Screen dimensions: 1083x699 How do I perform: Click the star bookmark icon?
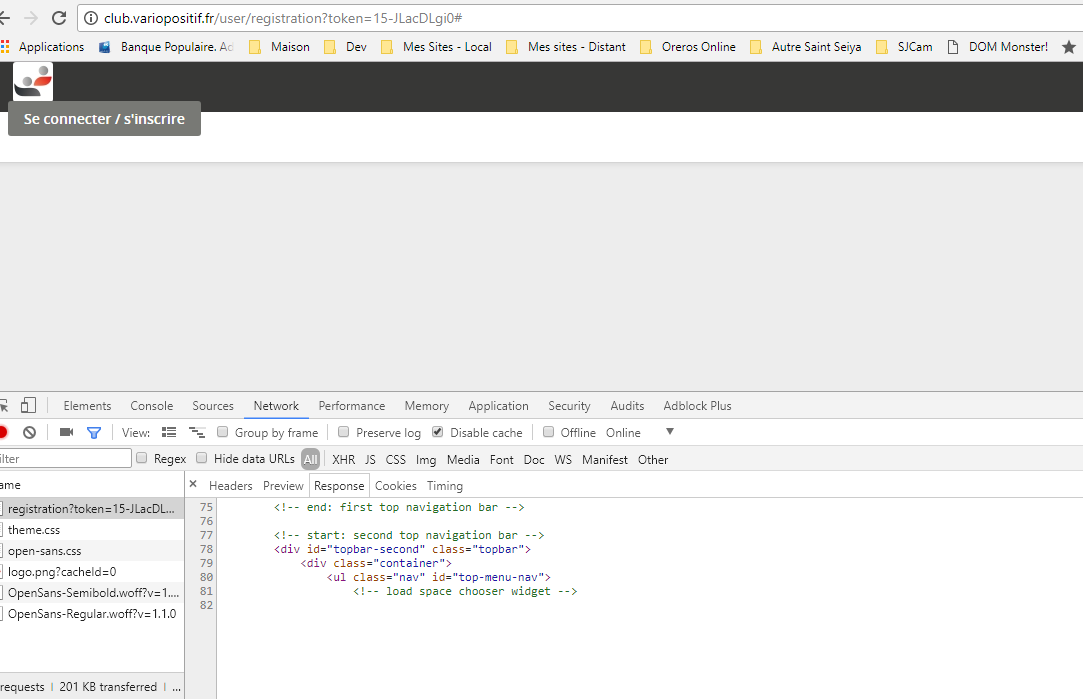1068,47
